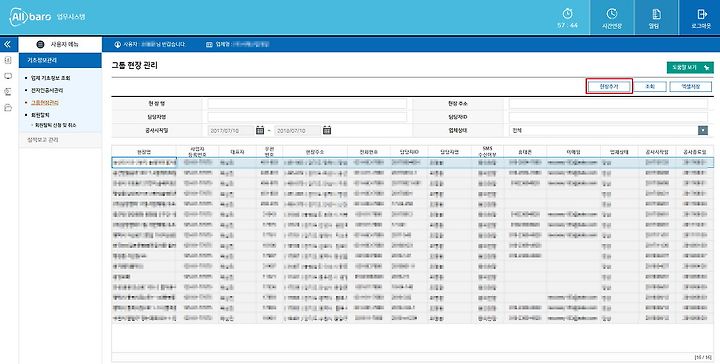The image size is (720, 364).
Task: Sort by 업체상태 column header
Action: (619, 151)
